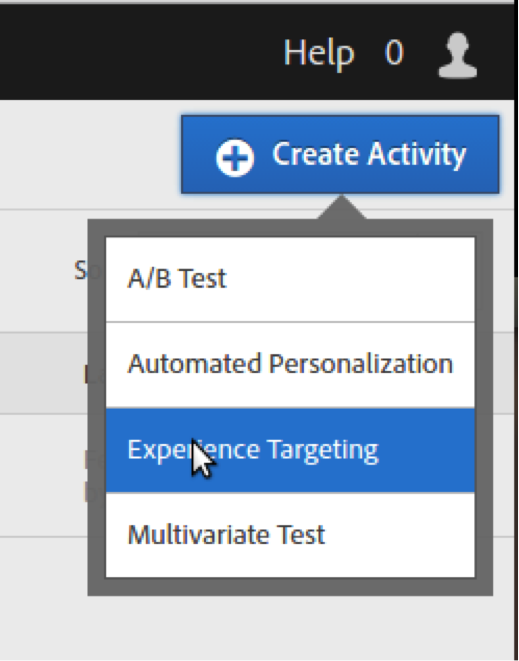Click the plus icon on Create Activity

coord(235,157)
